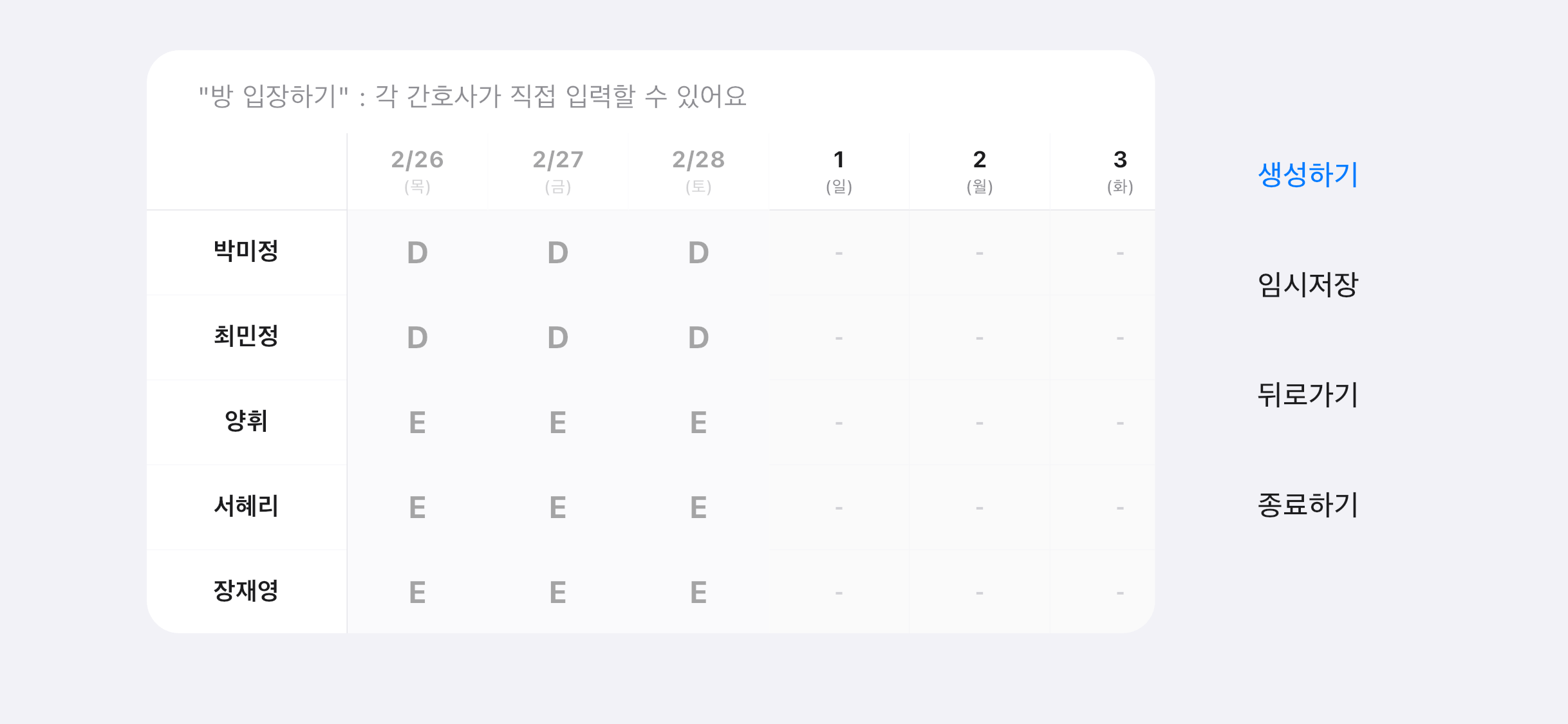
Task: Select 양휘's E shift on 2/28
Action: pos(698,422)
